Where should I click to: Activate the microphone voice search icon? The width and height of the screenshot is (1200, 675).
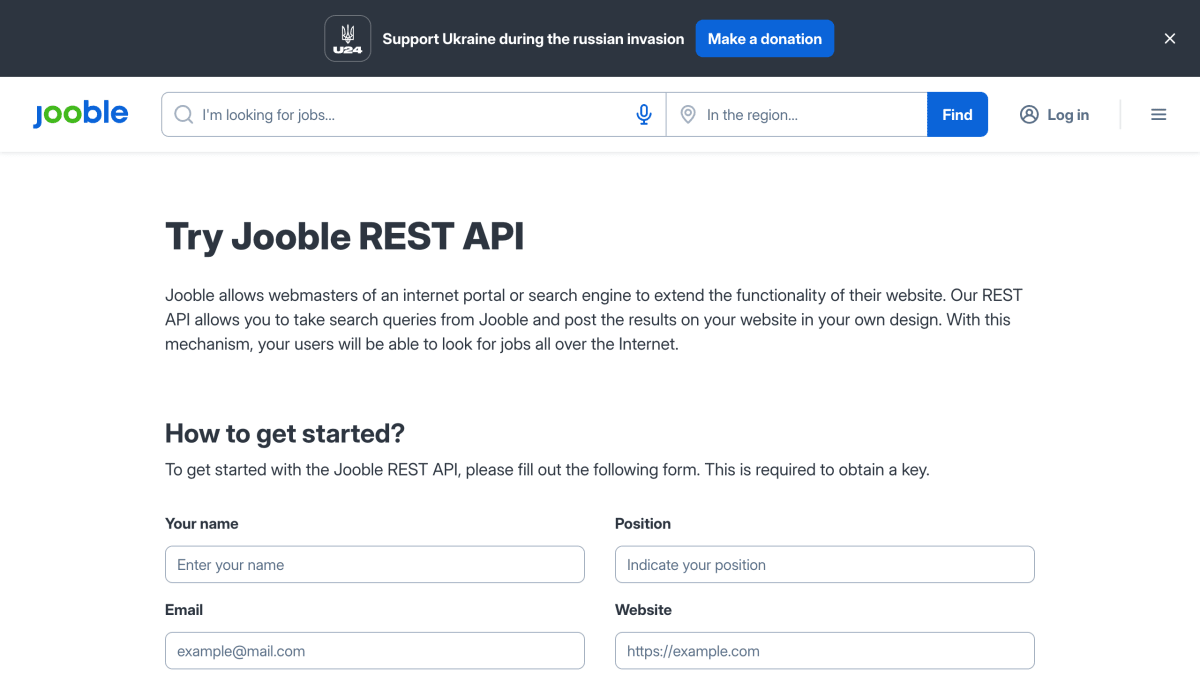(x=645, y=115)
